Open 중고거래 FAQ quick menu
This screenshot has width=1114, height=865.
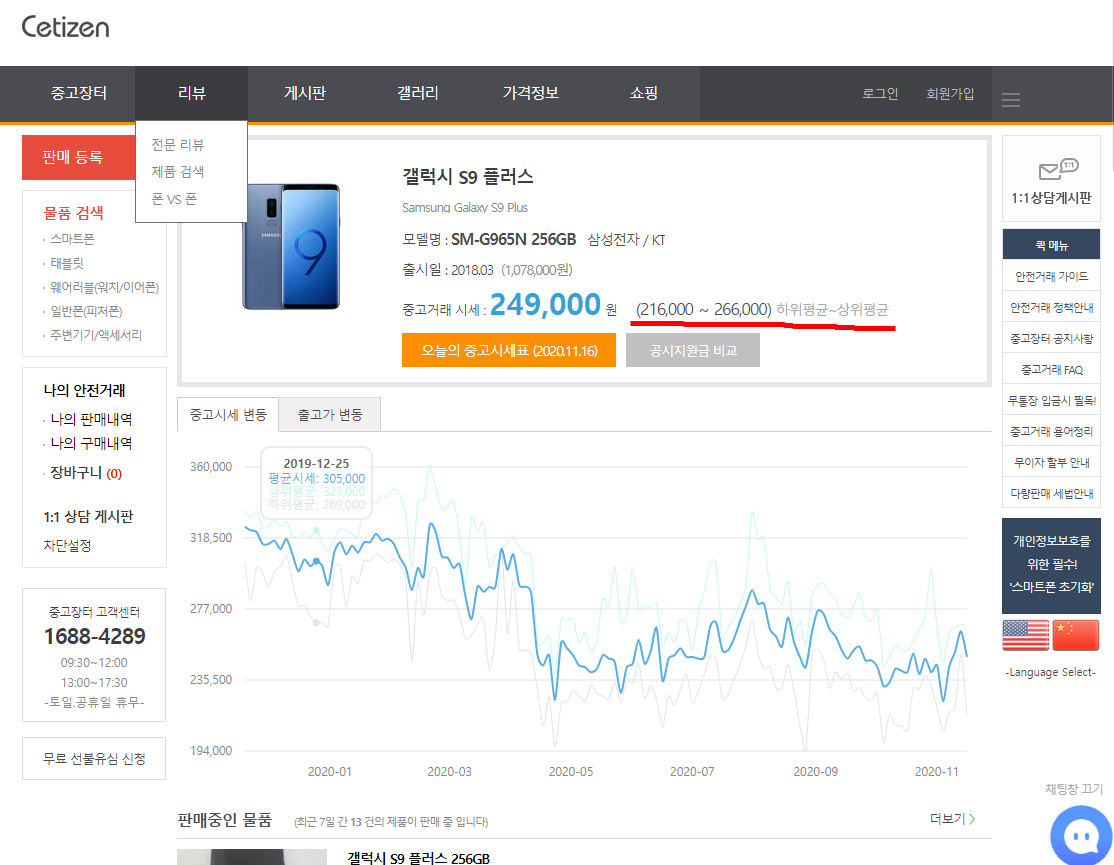(x=1051, y=369)
